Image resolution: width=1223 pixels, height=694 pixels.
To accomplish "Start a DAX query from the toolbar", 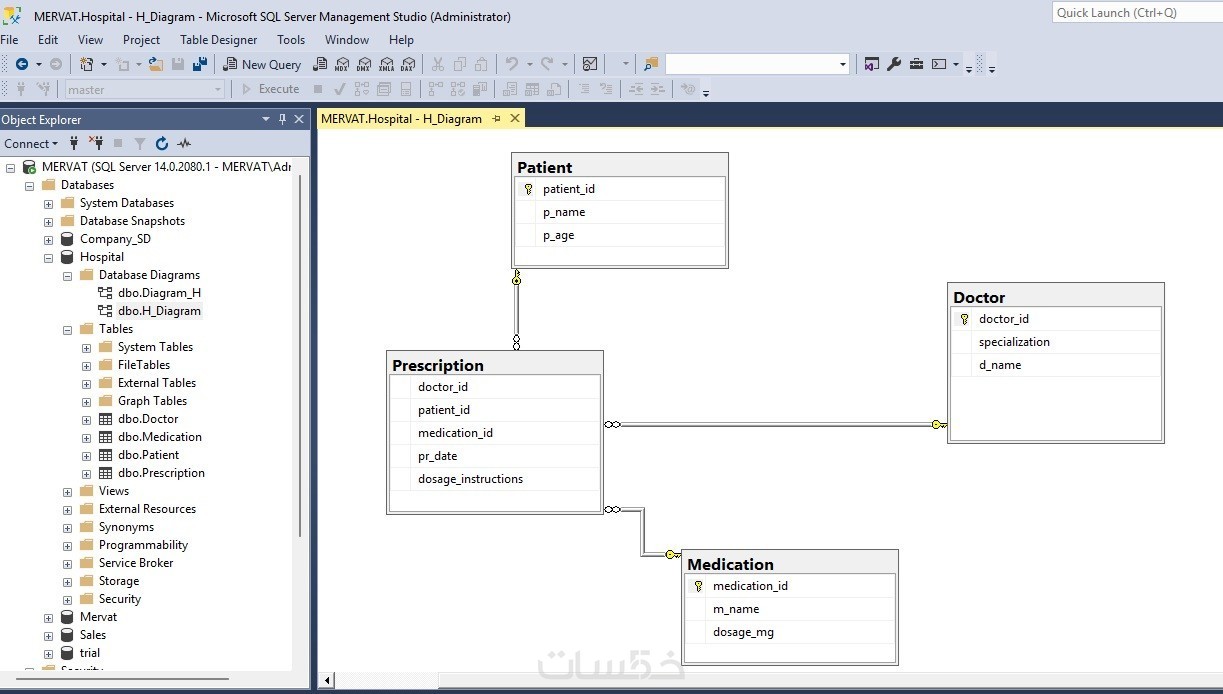I will pyautogui.click(x=408, y=64).
